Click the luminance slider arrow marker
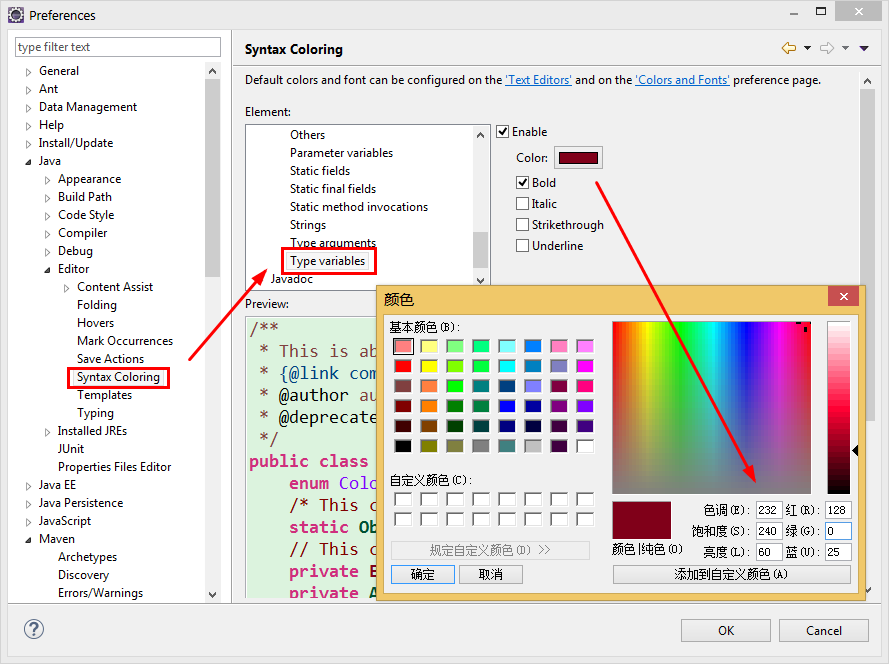 tap(855, 450)
